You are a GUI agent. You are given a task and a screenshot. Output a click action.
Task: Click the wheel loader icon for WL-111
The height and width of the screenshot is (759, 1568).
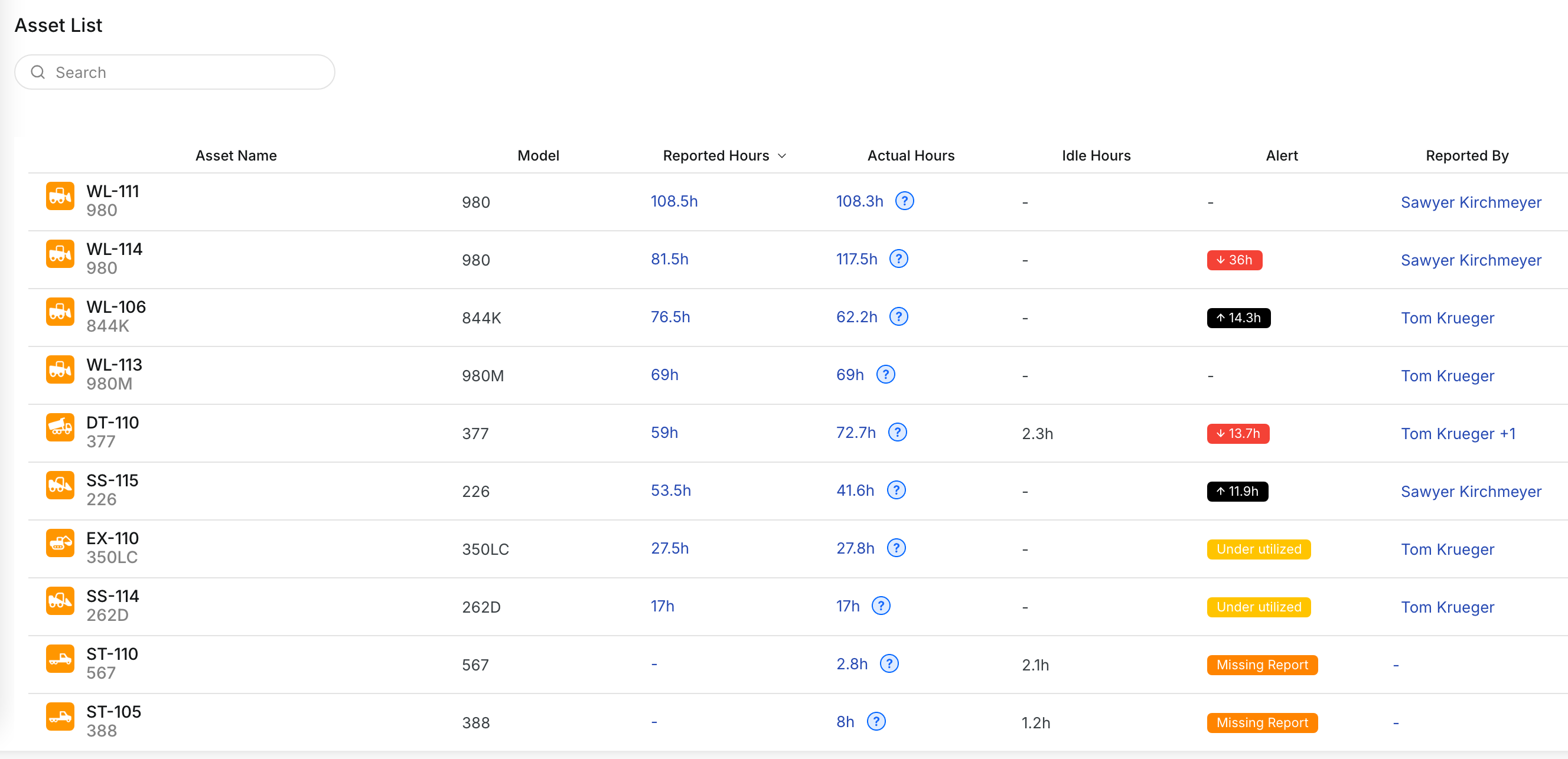pyautogui.click(x=60, y=197)
